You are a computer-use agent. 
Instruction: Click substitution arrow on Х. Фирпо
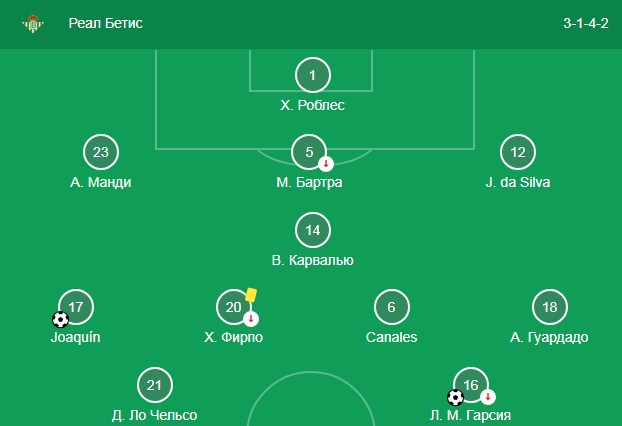251,319
